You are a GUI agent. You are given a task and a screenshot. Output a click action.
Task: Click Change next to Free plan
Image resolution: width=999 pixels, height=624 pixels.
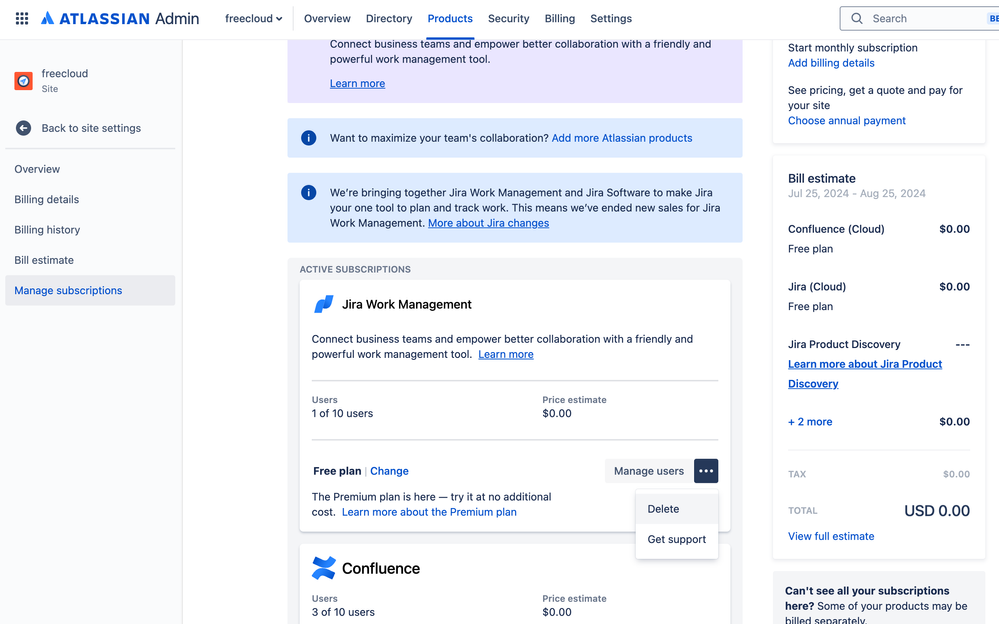(x=389, y=471)
